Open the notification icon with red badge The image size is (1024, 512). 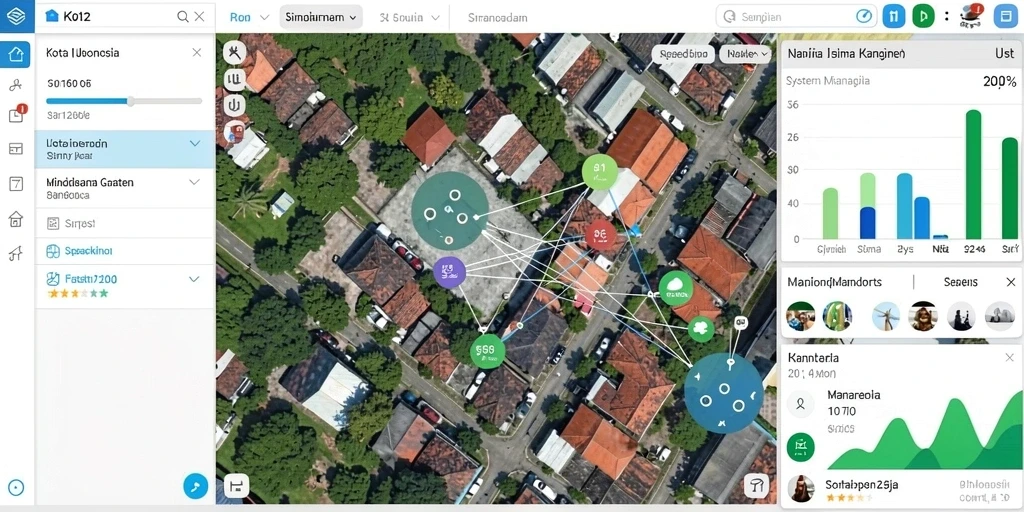(x=16, y=114)
